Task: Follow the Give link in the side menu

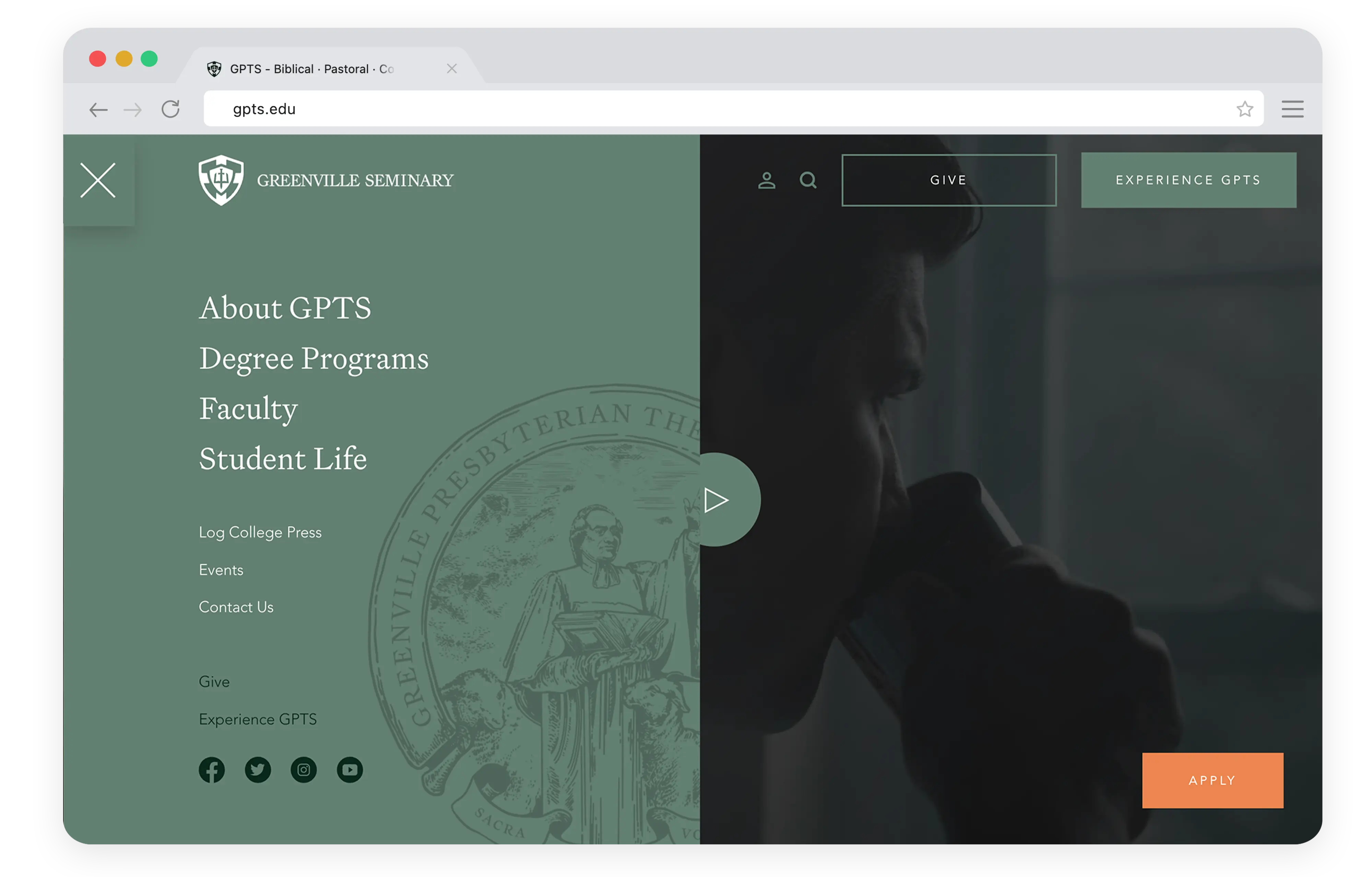Action: (214, 682)
